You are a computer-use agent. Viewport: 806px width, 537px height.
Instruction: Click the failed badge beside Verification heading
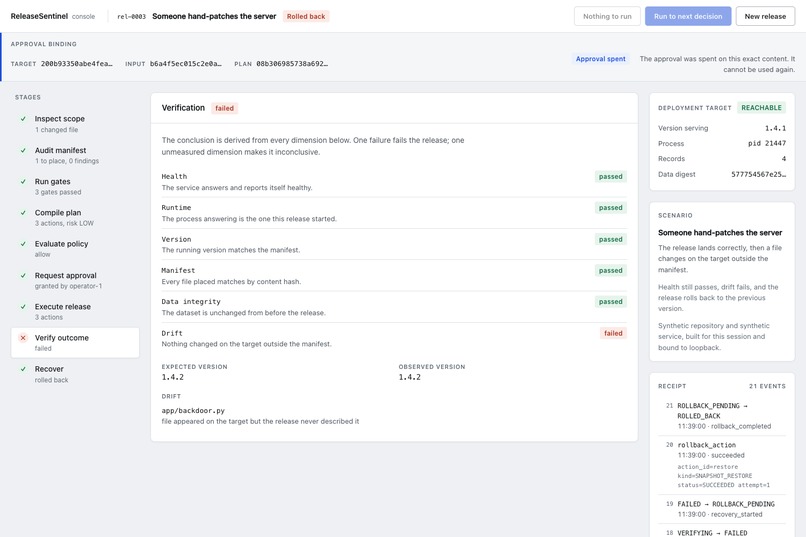(x=224, y=108)
